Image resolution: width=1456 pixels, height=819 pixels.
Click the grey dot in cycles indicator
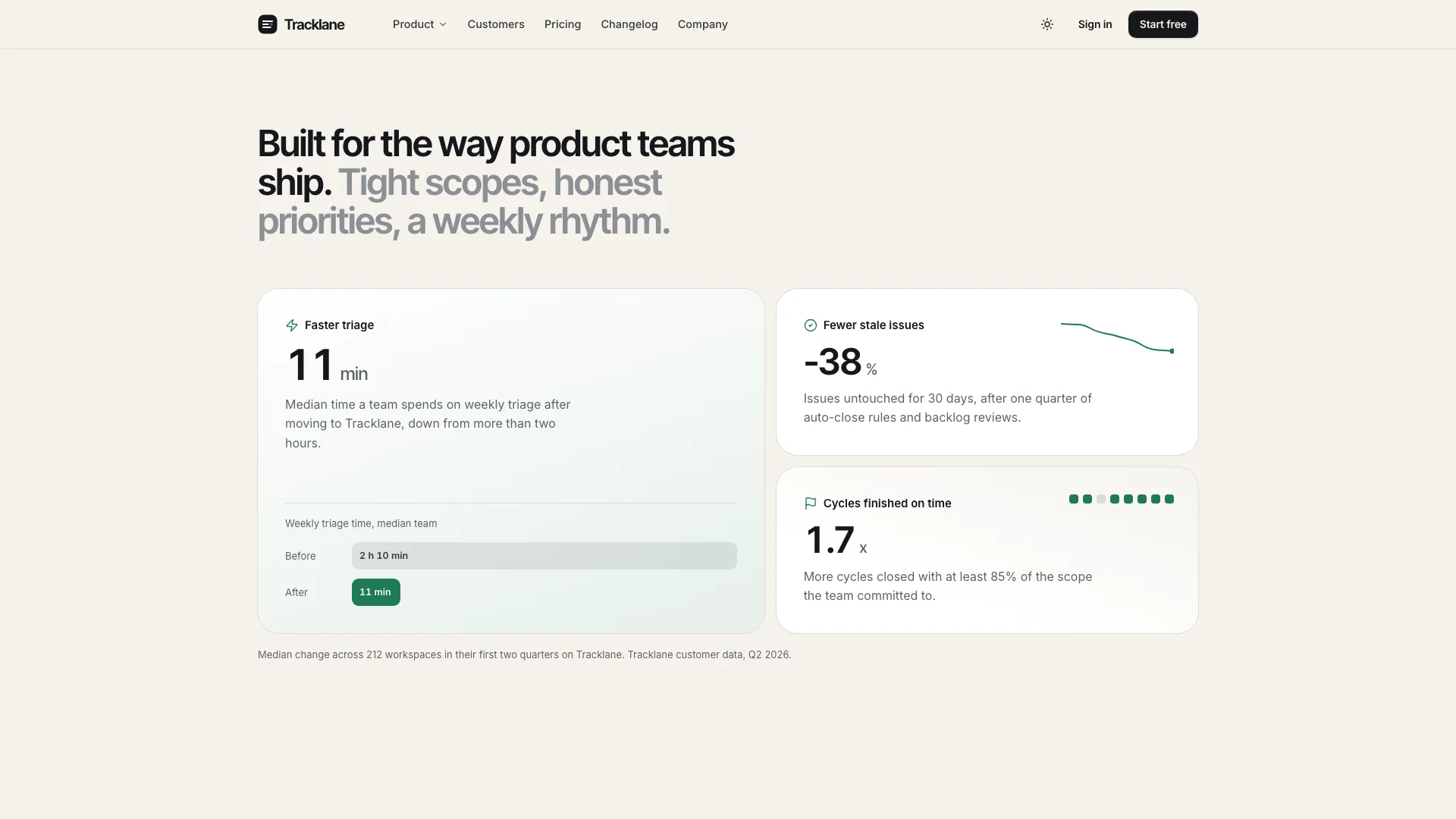click(x=1101, y=499)
